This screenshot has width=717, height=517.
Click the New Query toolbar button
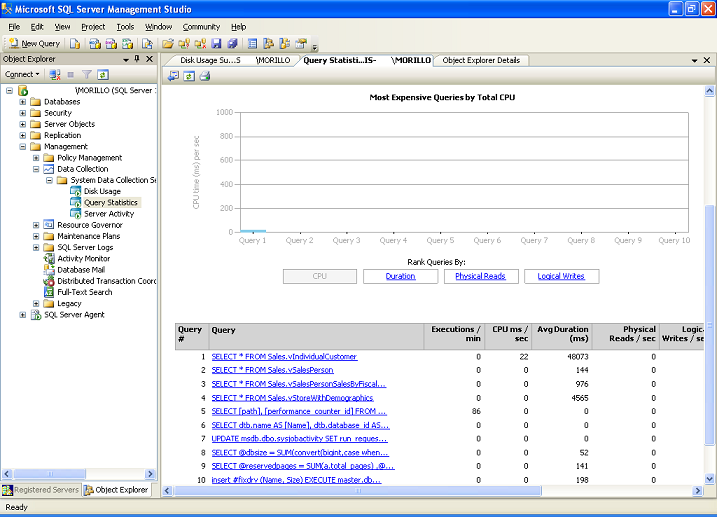coord(34,43)
